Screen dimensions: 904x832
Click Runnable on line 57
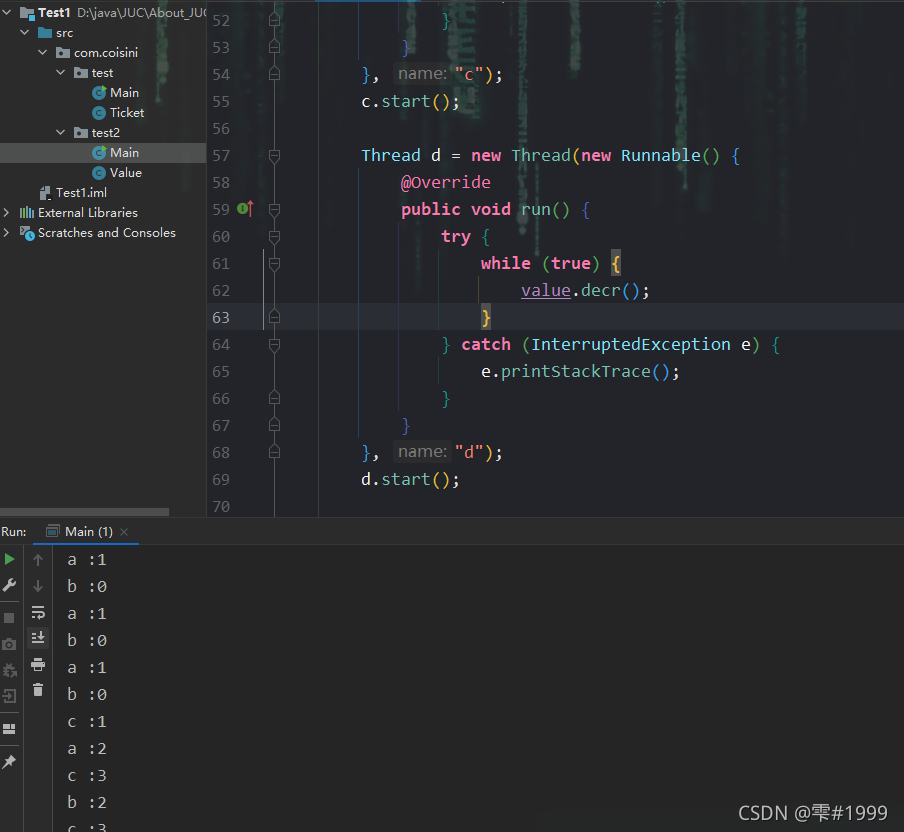coord(661,156)
